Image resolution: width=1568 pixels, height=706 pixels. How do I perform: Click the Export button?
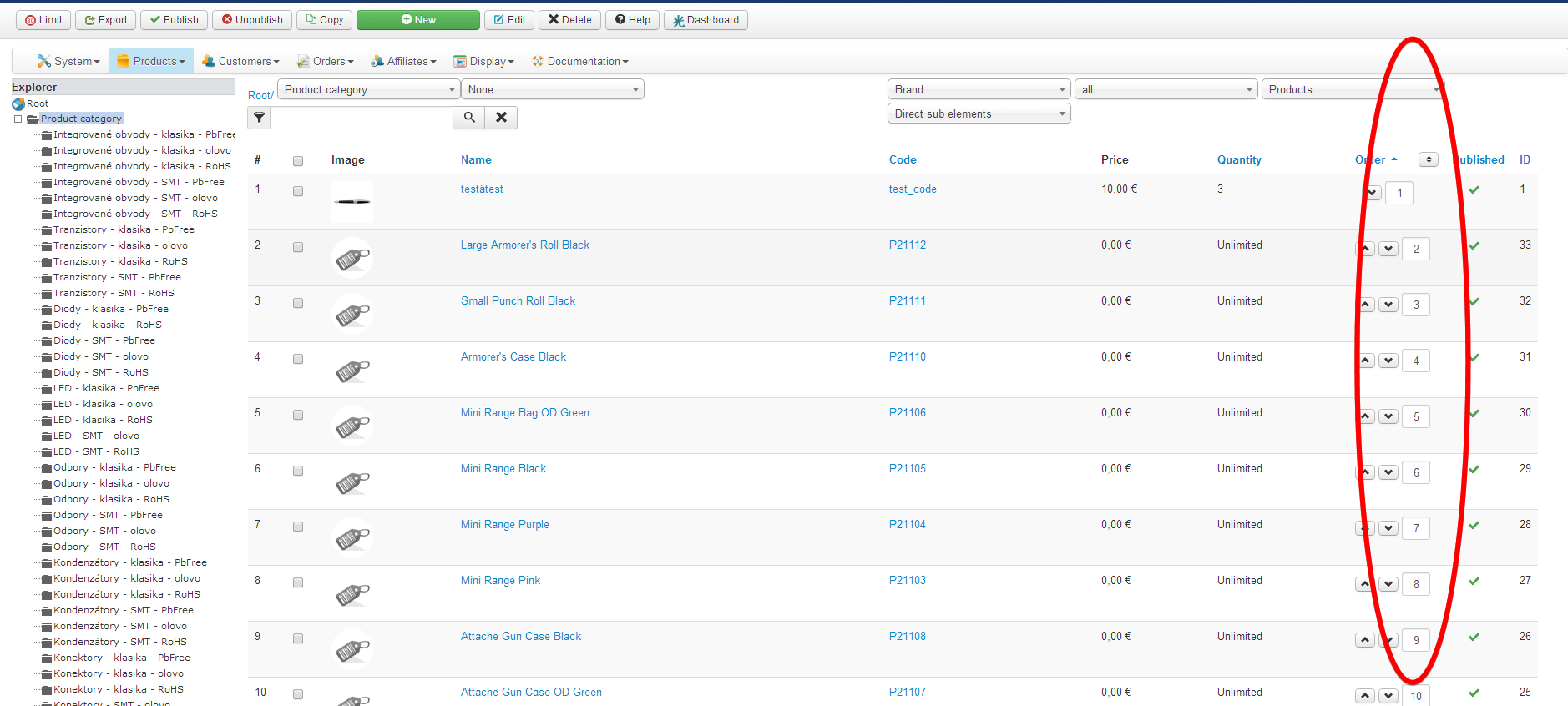pyautogui.click(x=106, y=20)
